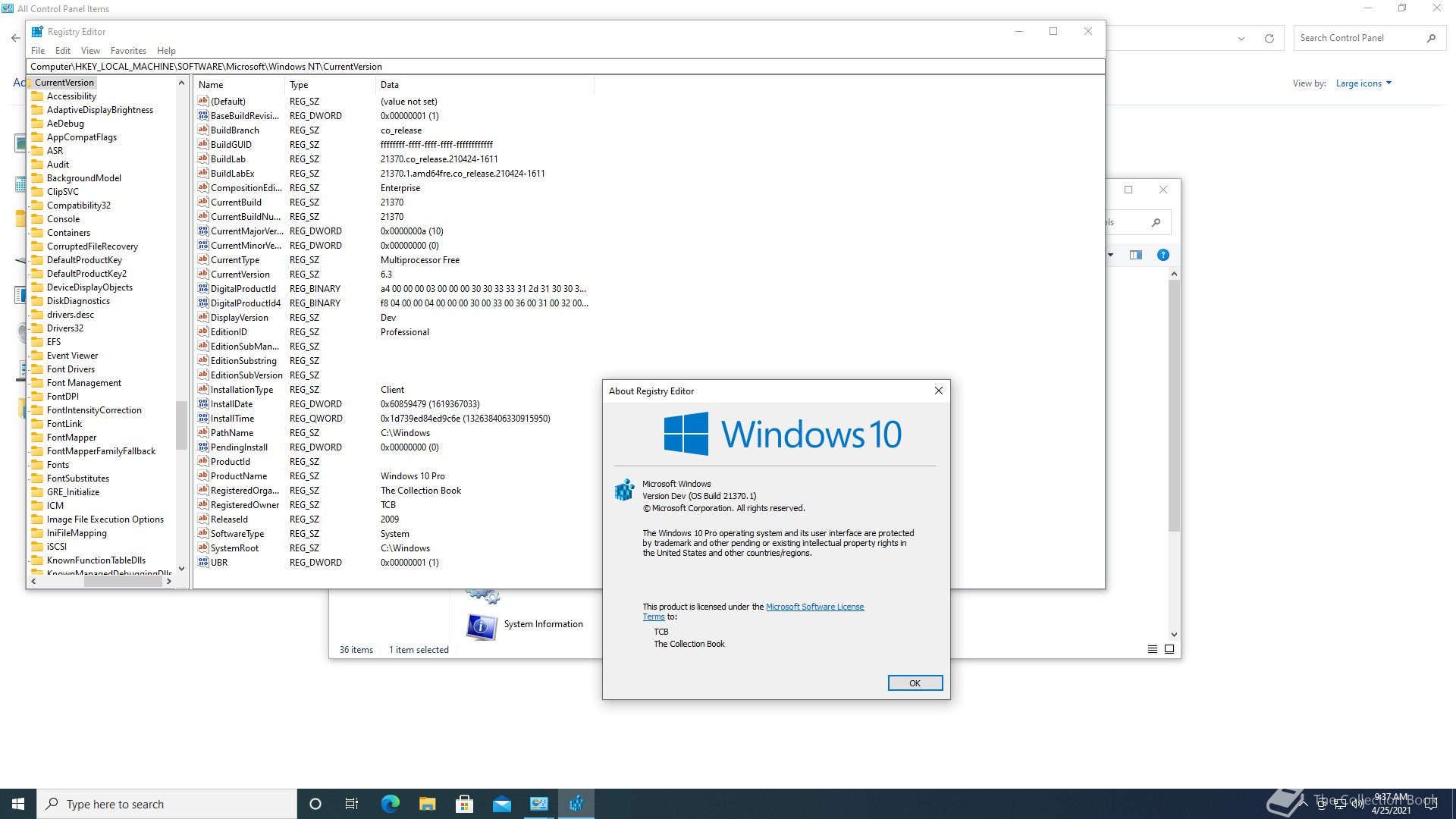This screenshot has height=819, width=1456.
Task: Click background window vertical scrollbar thumb
Action: tap(1174, 406)
